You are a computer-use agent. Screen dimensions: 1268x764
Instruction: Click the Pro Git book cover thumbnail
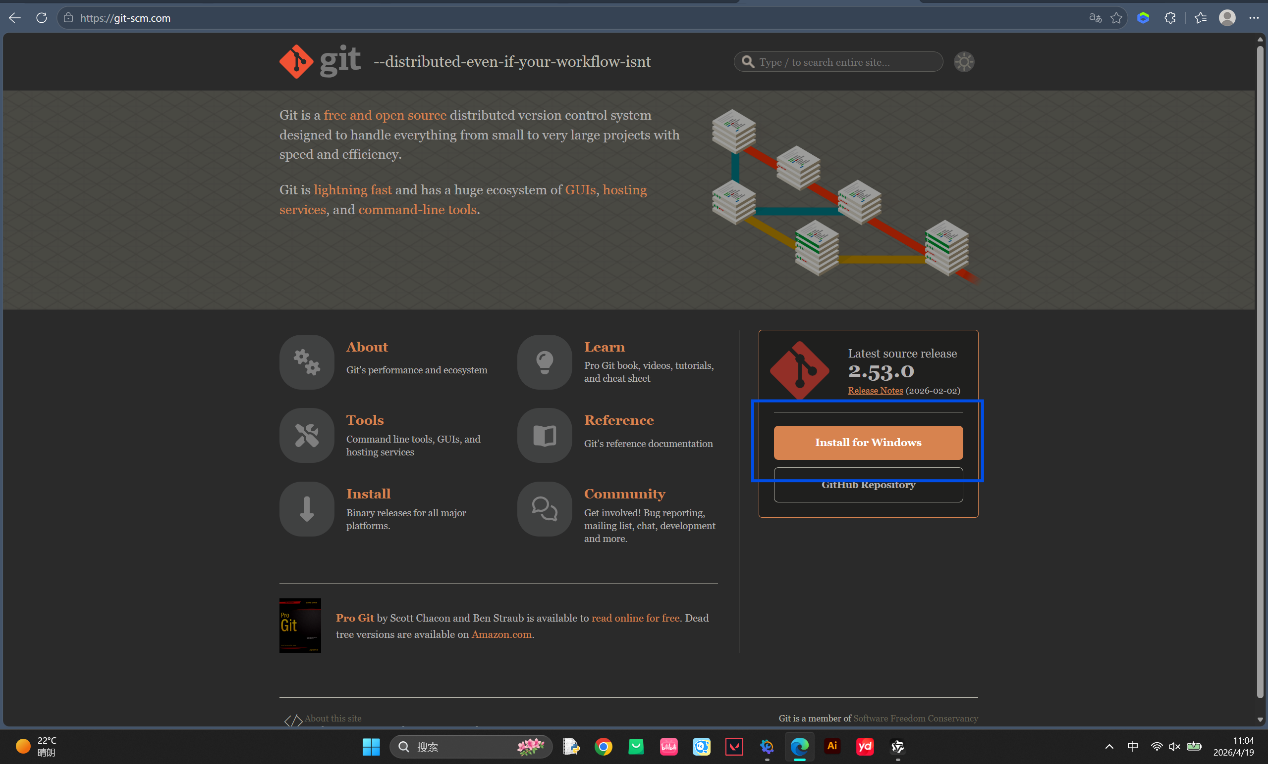pos(300,625)
